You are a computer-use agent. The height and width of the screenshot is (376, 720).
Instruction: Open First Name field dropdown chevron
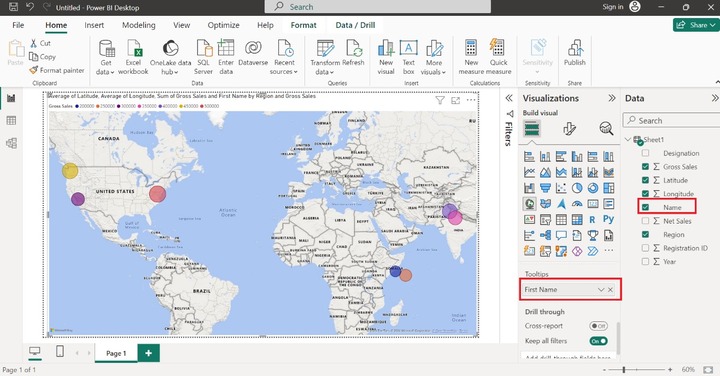pyautogui.click(x=601, y=290)
